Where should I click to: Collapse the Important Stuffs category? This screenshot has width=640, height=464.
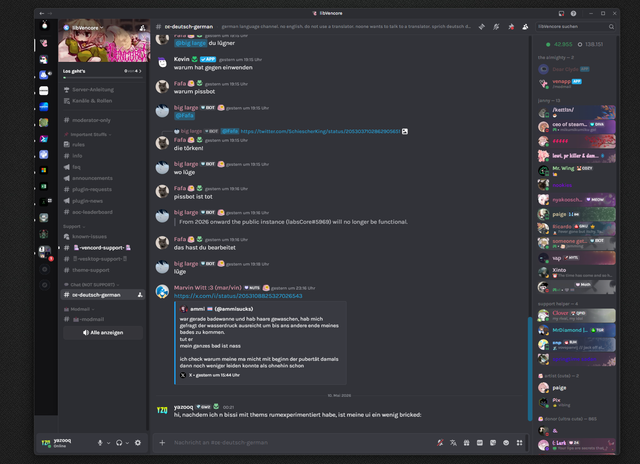[x=88, y=134]
